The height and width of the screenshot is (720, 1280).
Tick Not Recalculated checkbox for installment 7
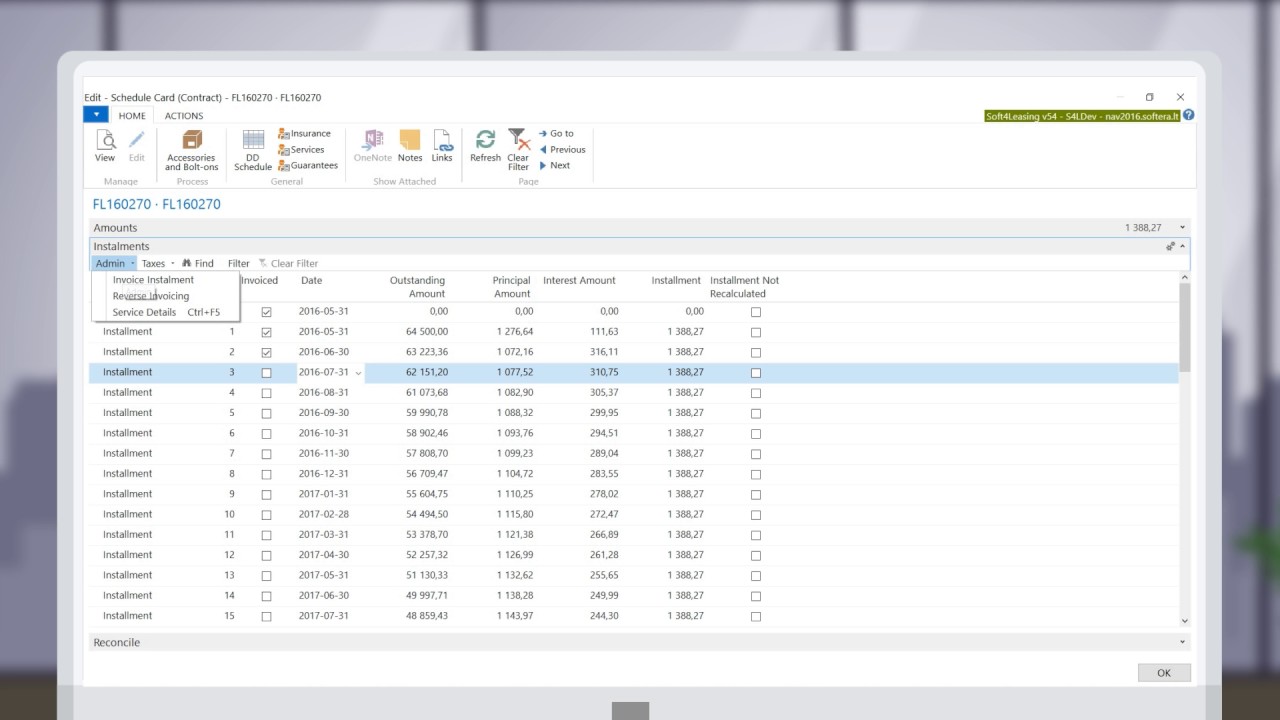[756, 454]
